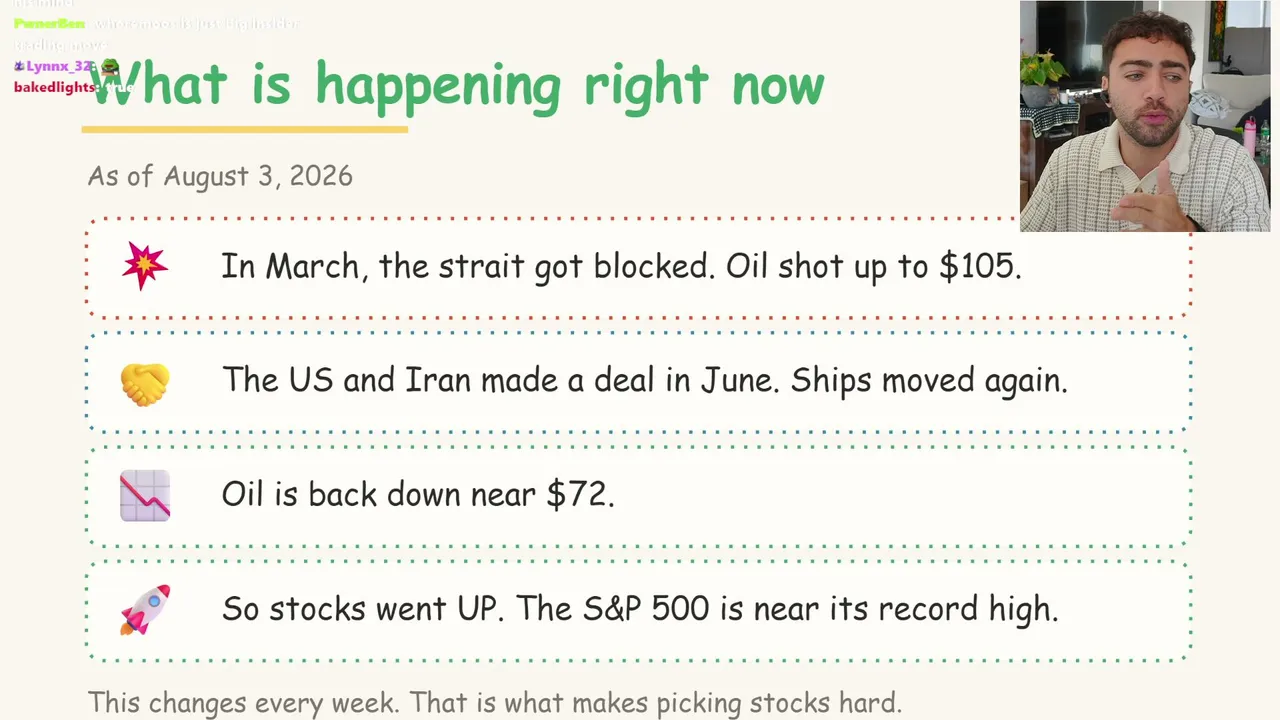Click the green chat username at top

[49, 23]
